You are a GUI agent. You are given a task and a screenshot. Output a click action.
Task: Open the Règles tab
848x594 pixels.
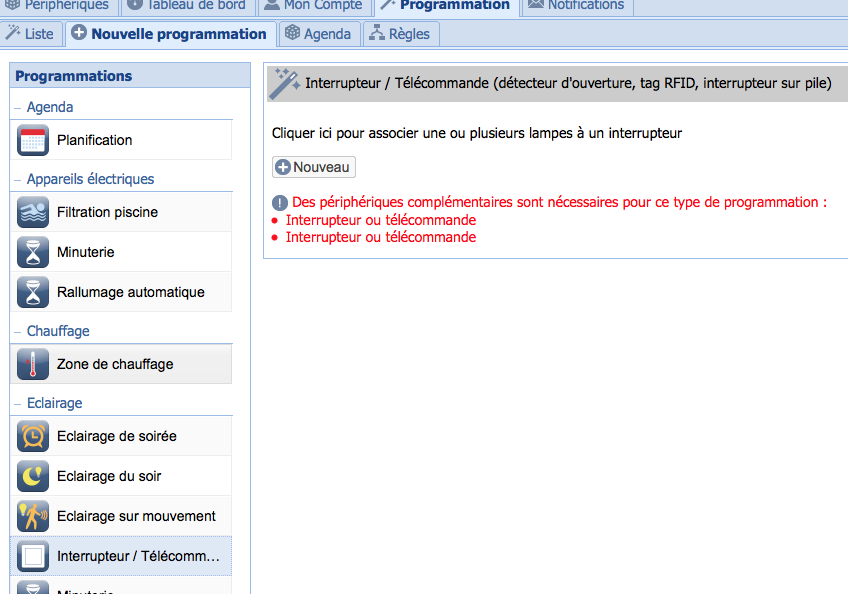click(x=401, y=34)
